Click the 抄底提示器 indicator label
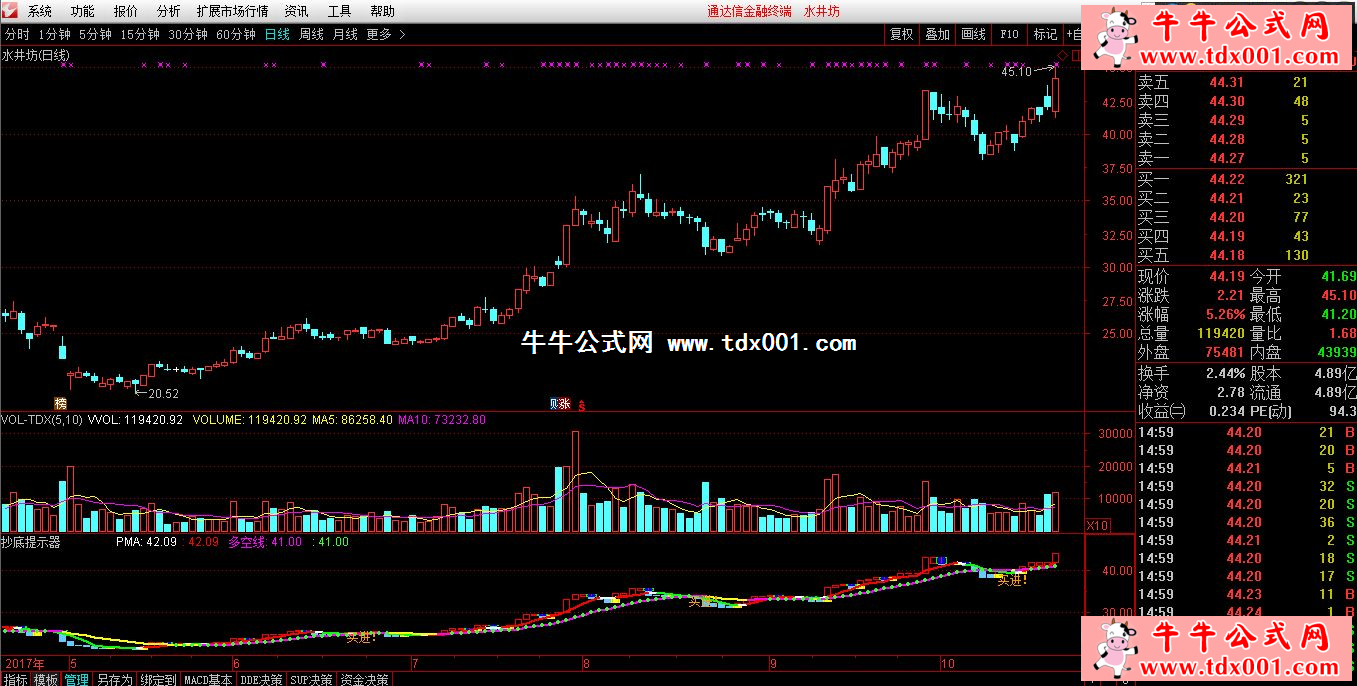 click(x=31, y=542)
